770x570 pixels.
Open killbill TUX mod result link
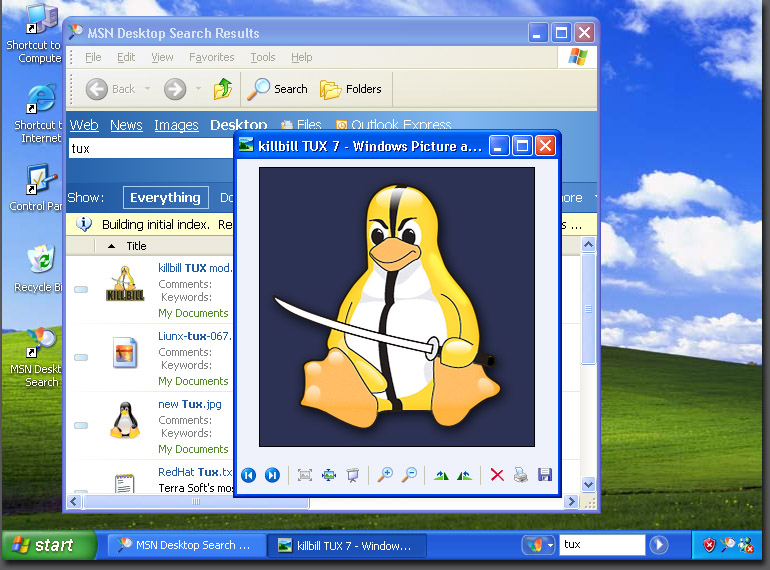(x=195, y=268)
